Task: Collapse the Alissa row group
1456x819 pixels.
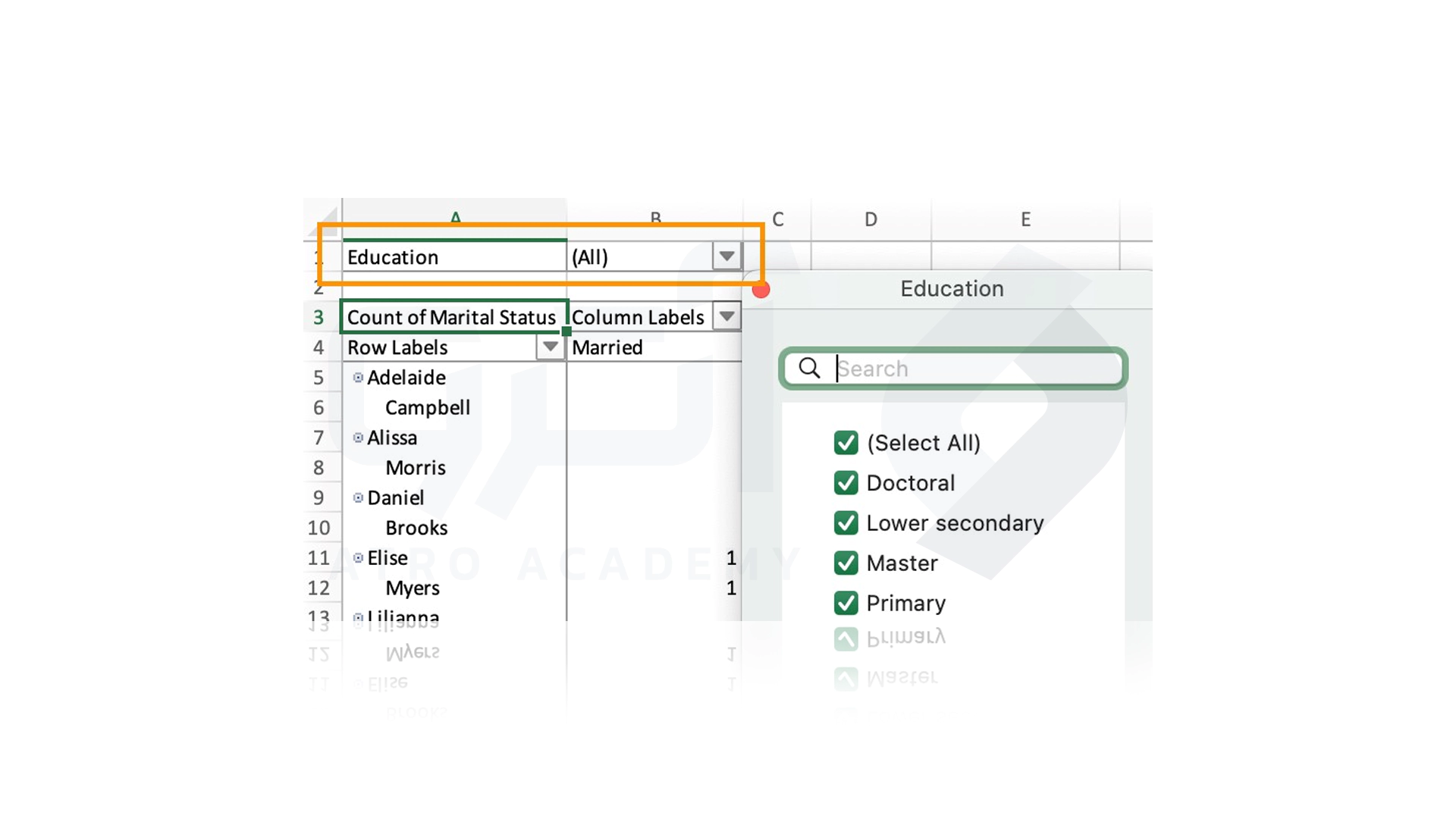Action: tap(358, 438)
